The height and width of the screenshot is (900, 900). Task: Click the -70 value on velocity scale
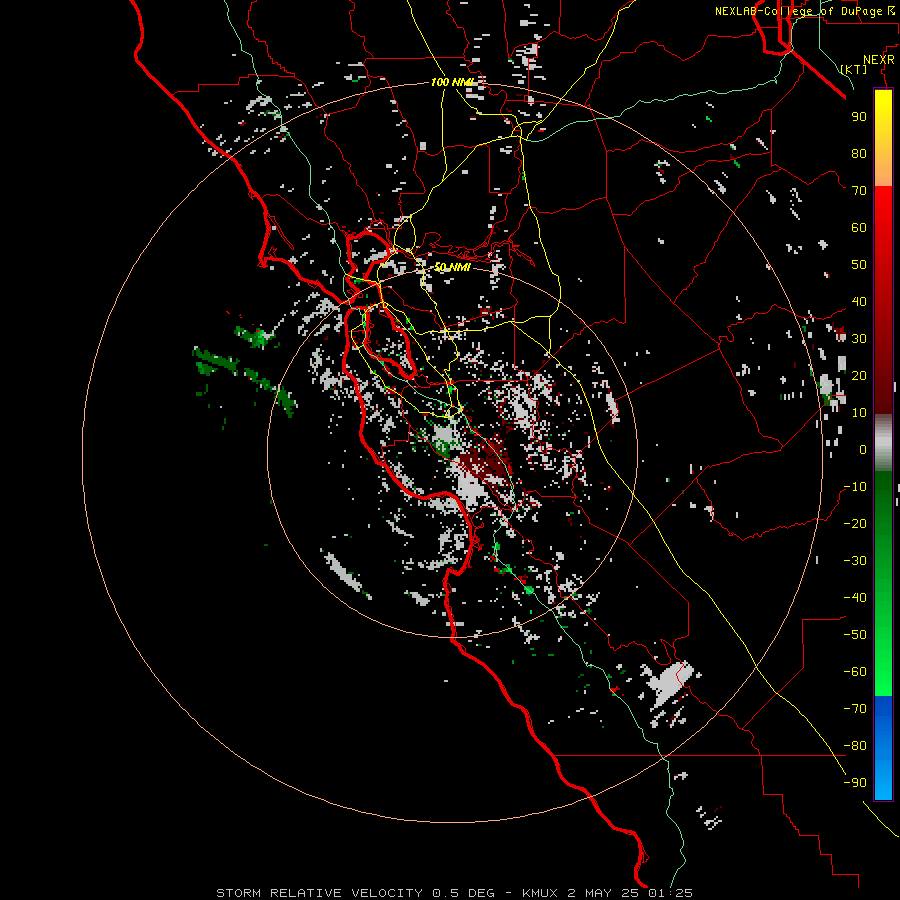855,709
